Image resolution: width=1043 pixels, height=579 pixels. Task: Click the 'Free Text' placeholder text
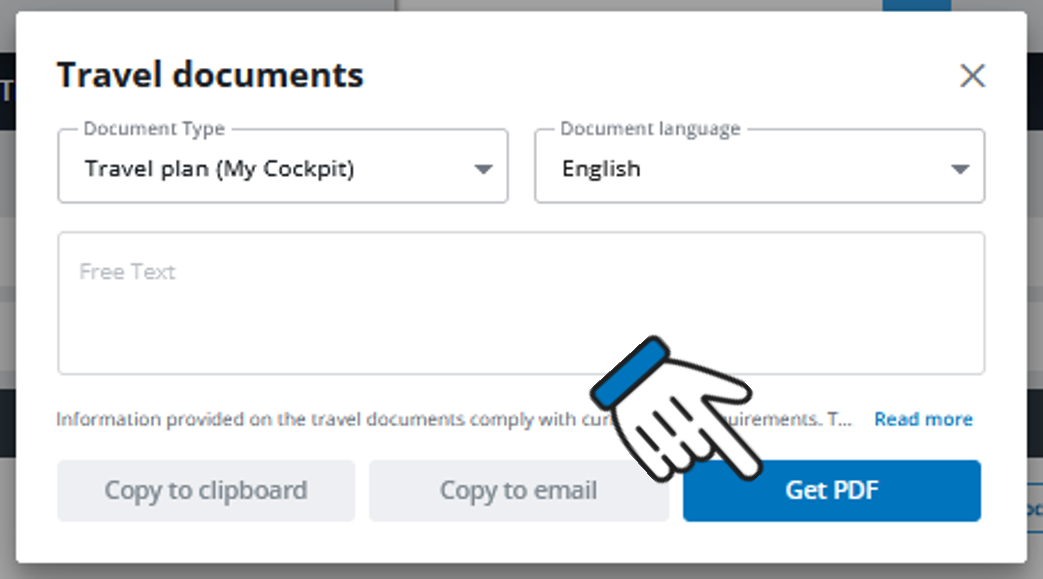pos(127,272)
